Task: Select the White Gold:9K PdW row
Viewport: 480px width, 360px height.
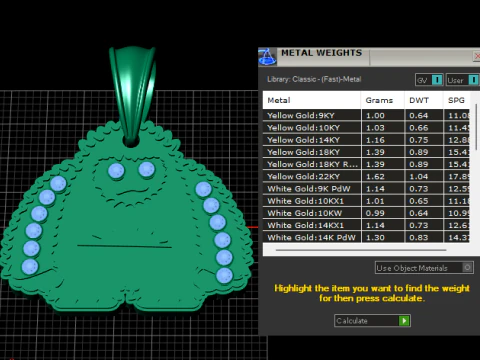Action: point(366,189)
